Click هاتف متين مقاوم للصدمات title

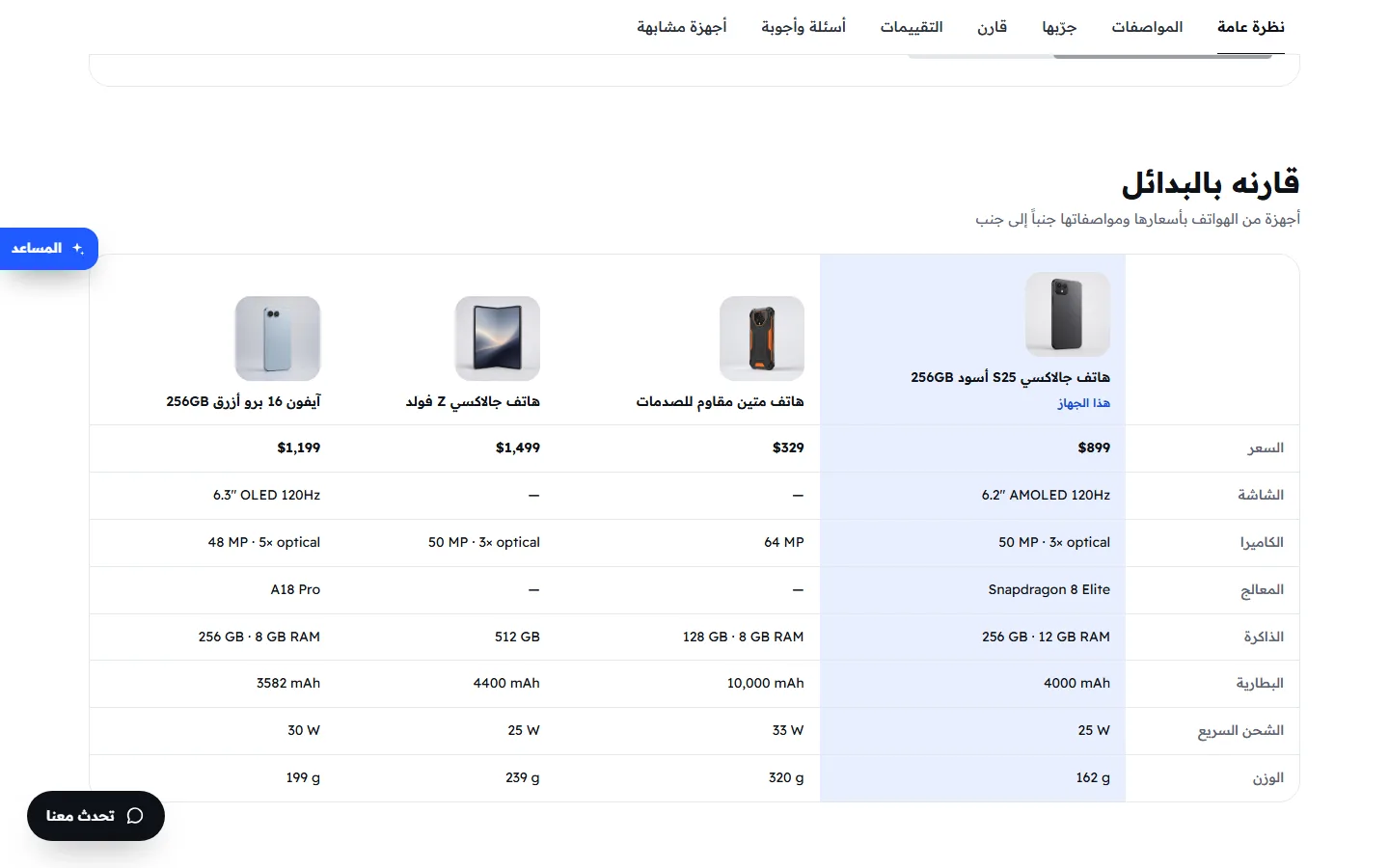pos(720,401)
